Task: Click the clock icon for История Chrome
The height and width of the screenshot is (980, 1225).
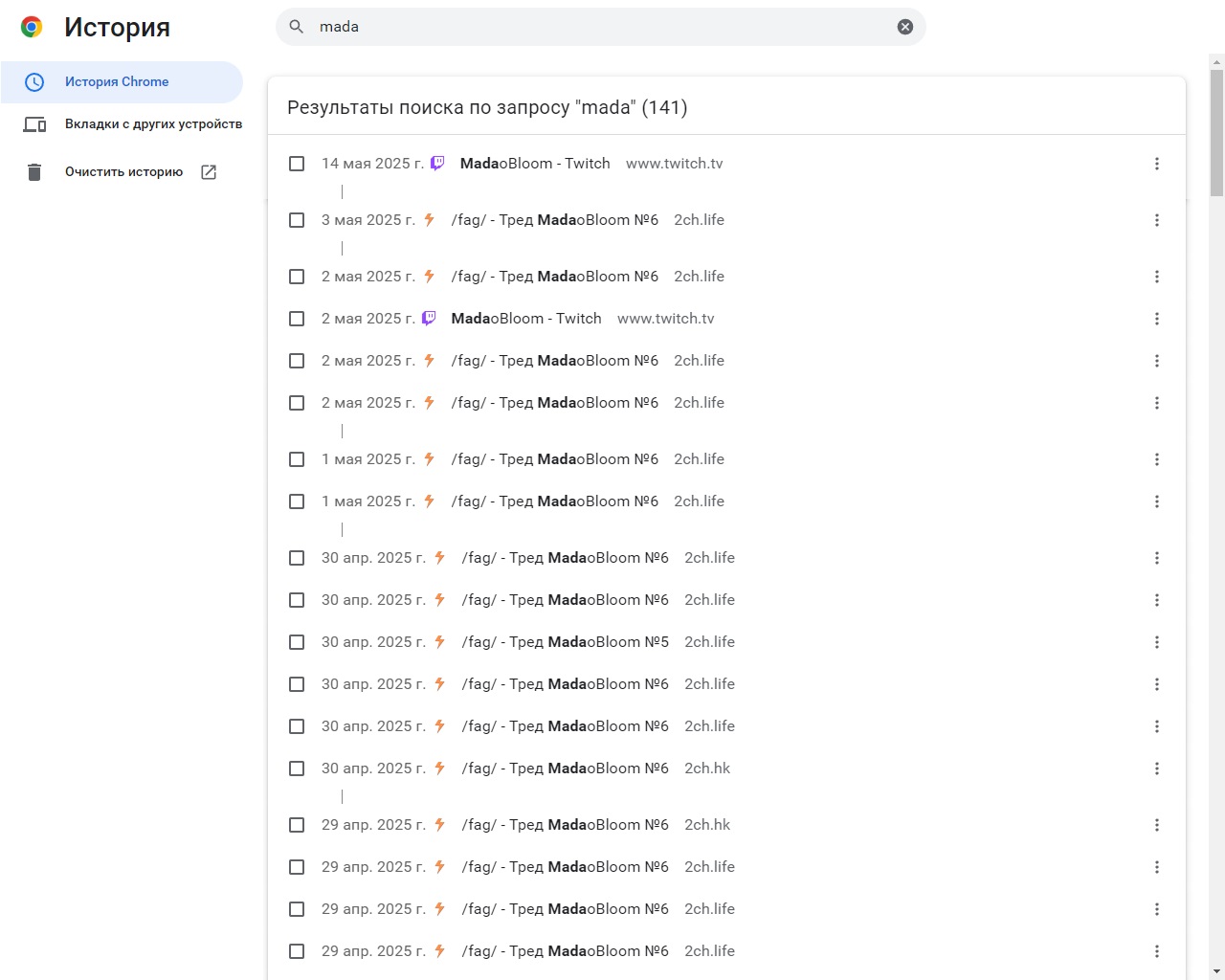Action: click(34, 82)
